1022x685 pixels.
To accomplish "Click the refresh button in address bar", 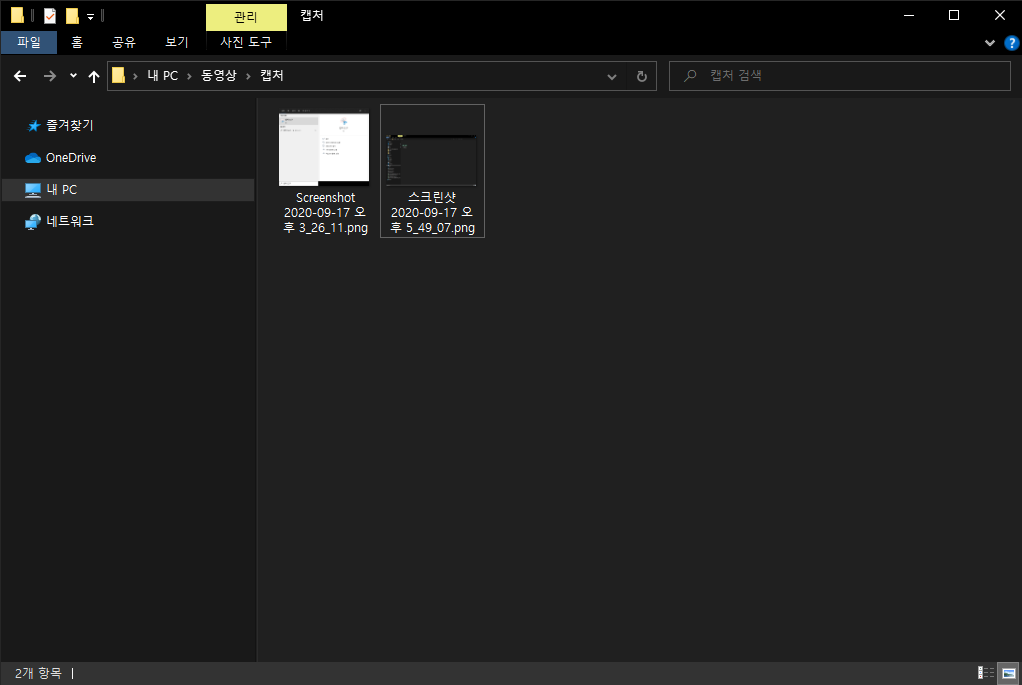I will [641, 76].
